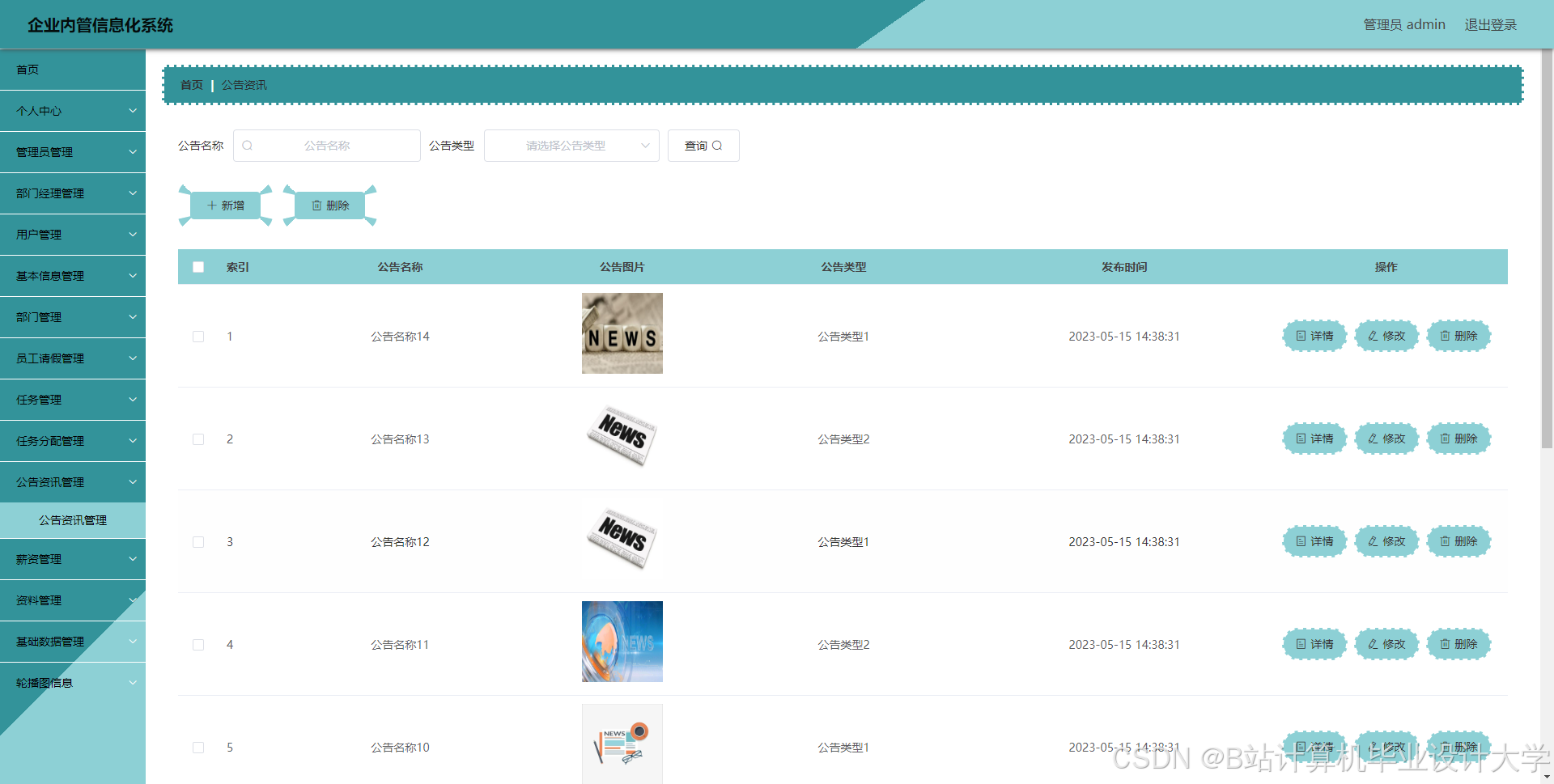Open 详情 for 公告名称13

point(1314,439)
